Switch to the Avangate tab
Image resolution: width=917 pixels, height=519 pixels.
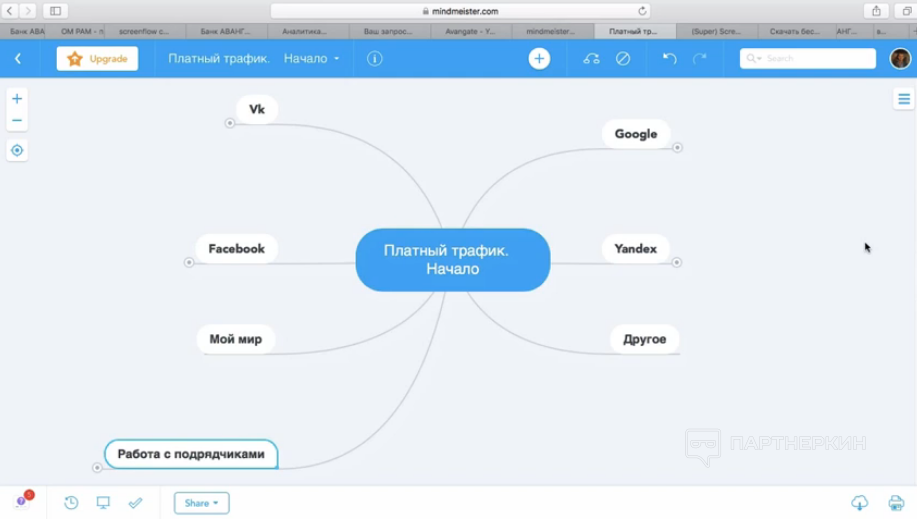coord(470,31)
